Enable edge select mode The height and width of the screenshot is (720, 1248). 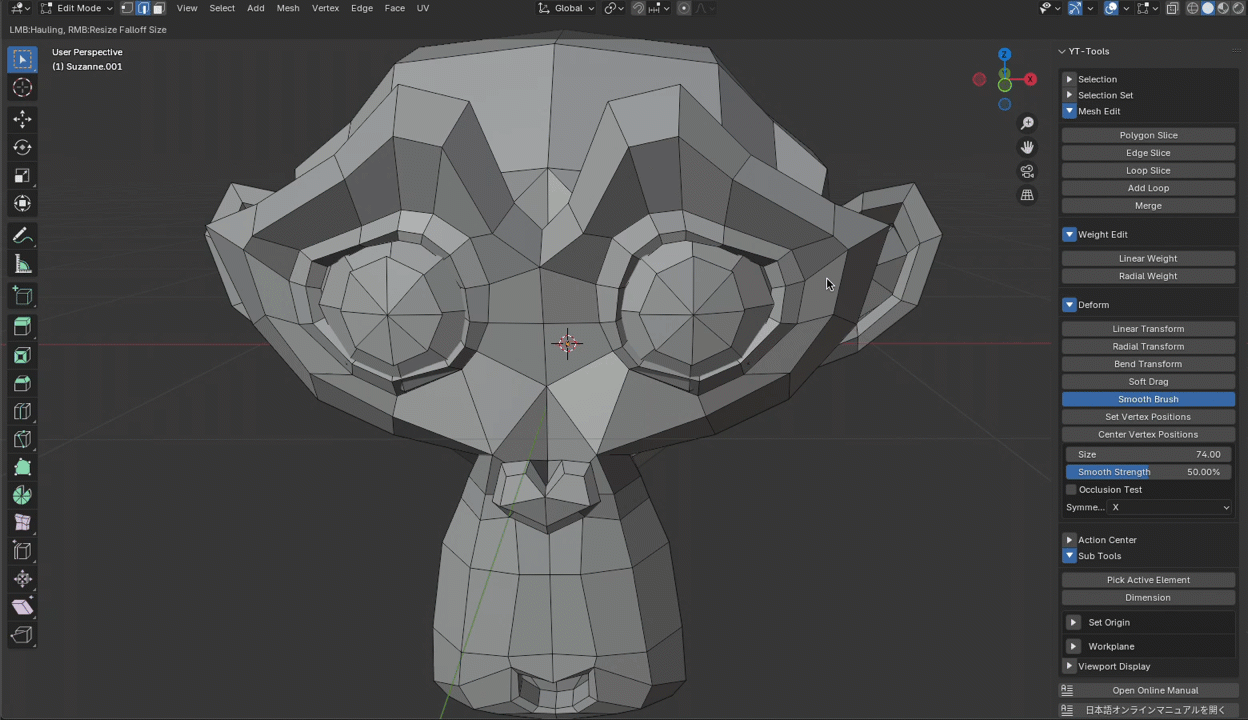click(143, 8)
